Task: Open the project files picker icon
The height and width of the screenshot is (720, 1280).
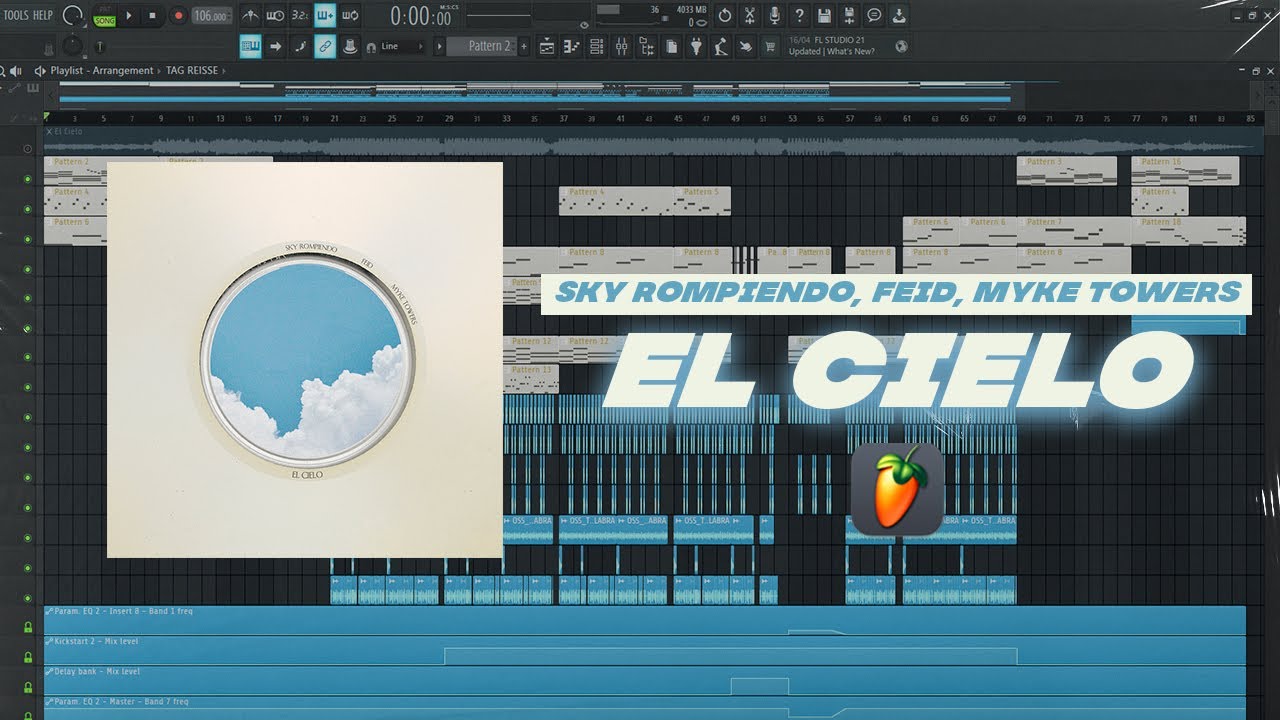Action: [x=671, y=46]
